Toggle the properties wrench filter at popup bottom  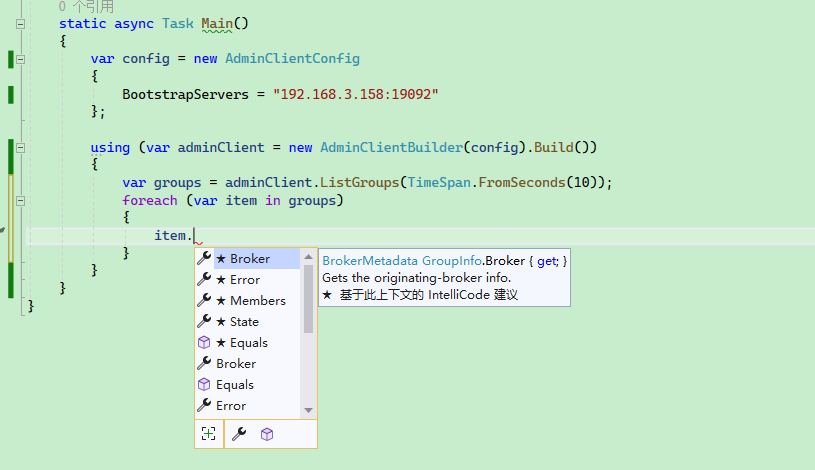239,433
